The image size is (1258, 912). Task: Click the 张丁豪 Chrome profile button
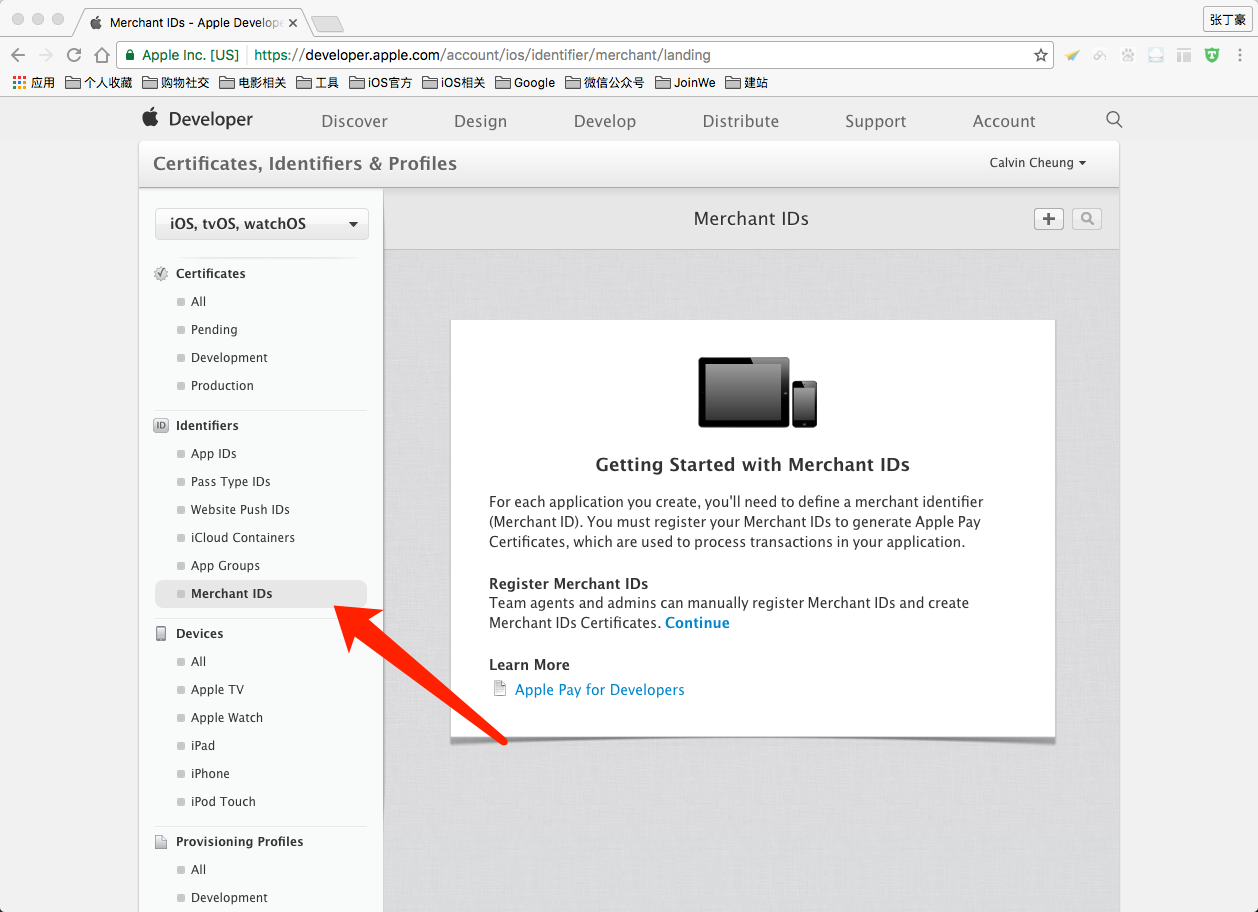click(1228, 19)
